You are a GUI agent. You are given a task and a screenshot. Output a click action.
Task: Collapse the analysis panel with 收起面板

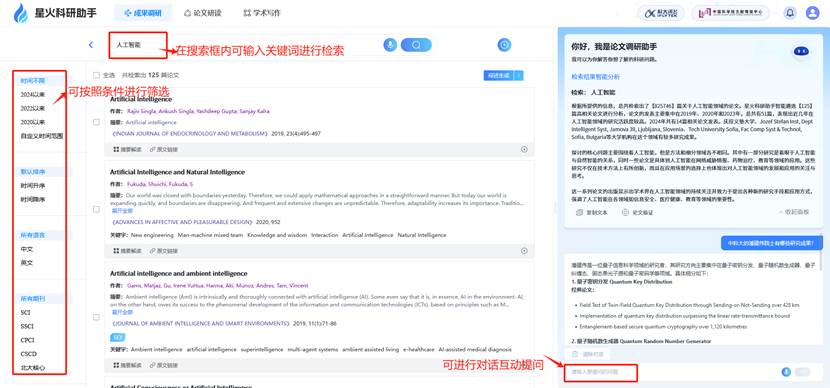793,212
